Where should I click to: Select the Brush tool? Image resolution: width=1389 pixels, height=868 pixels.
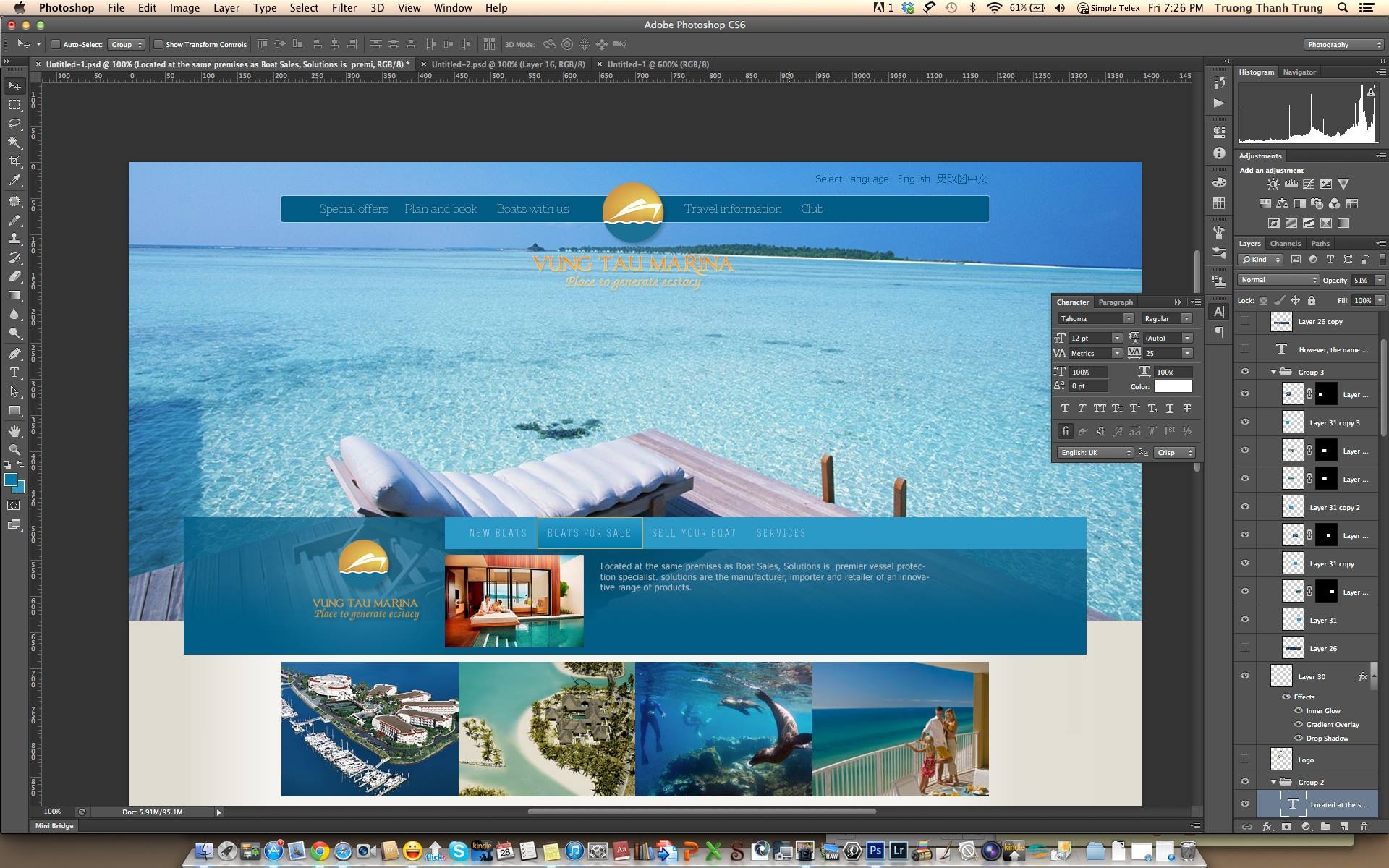[14, 220]
